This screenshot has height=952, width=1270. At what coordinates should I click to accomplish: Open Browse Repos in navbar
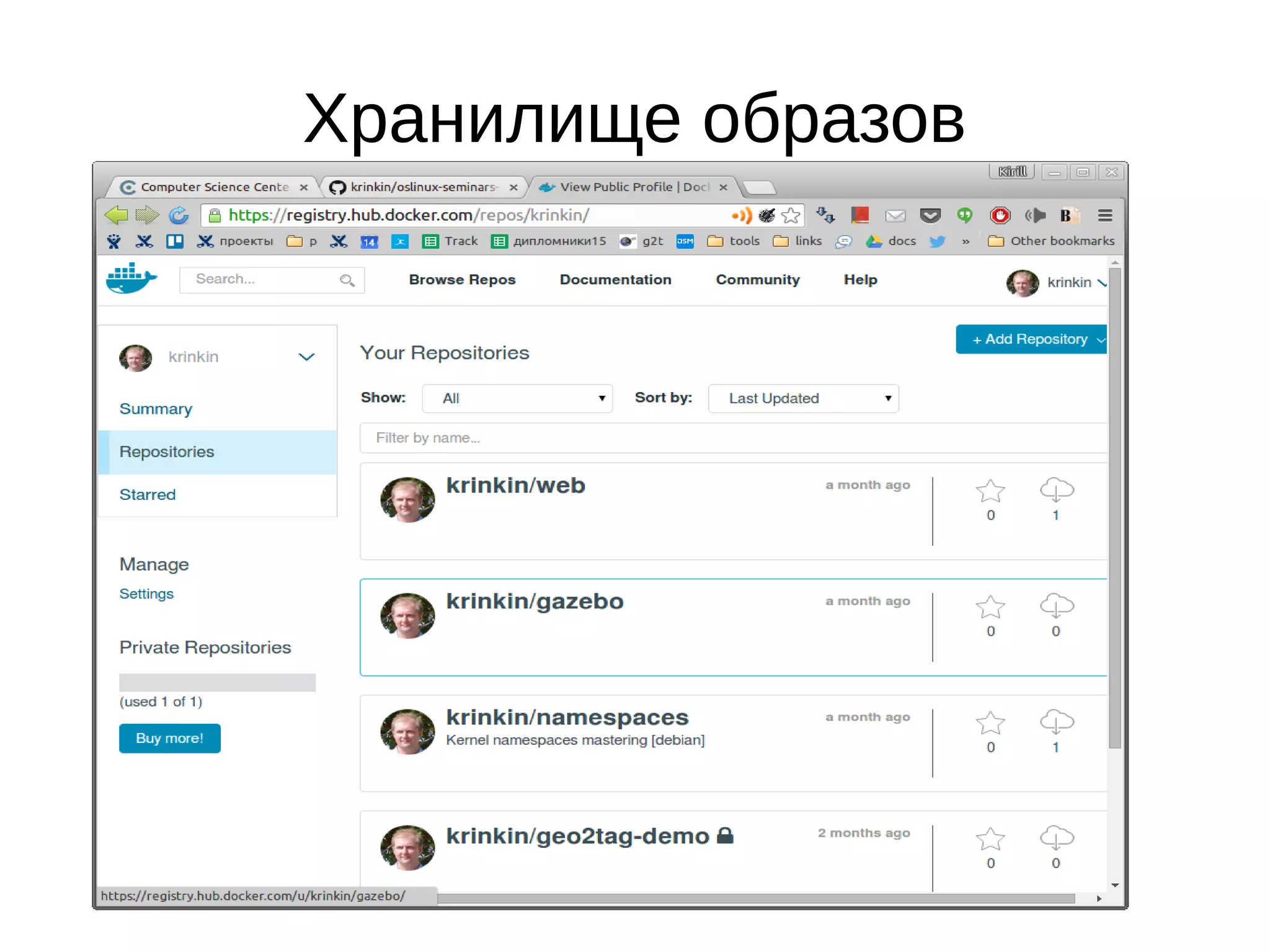[462, 280]
